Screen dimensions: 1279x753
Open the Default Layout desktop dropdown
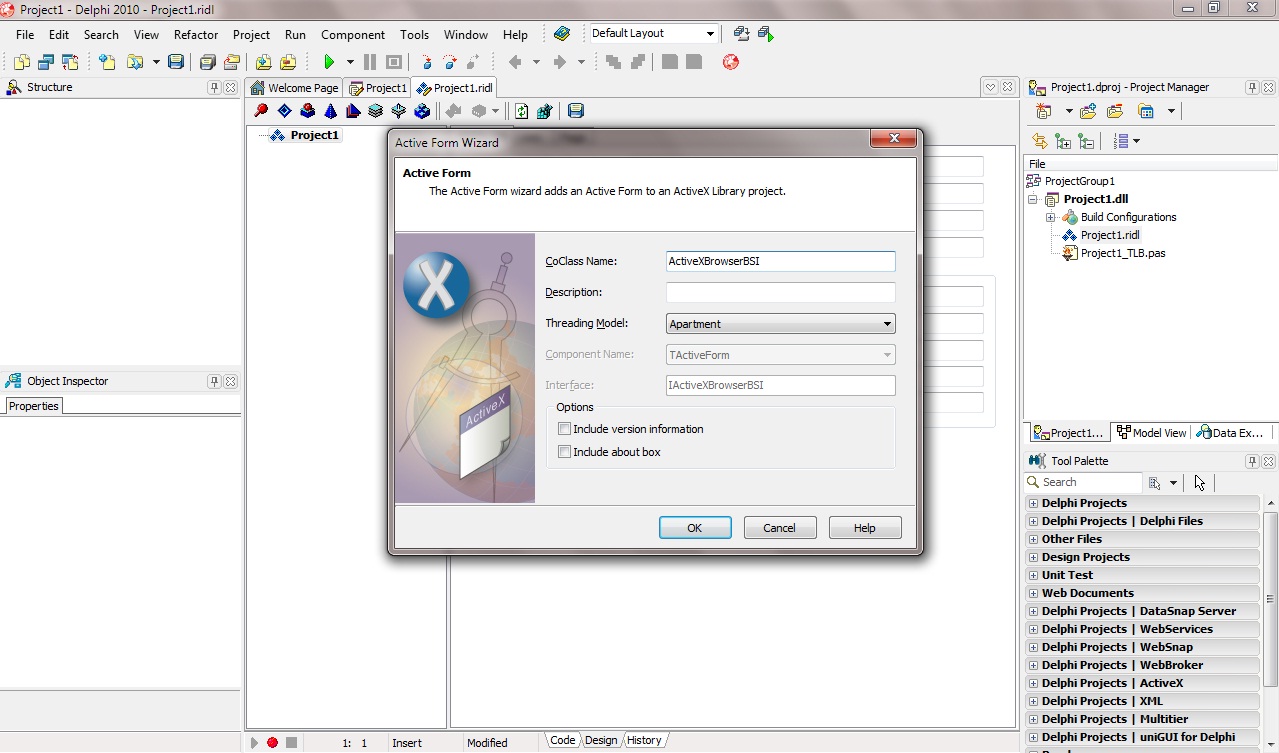[711, 34]
